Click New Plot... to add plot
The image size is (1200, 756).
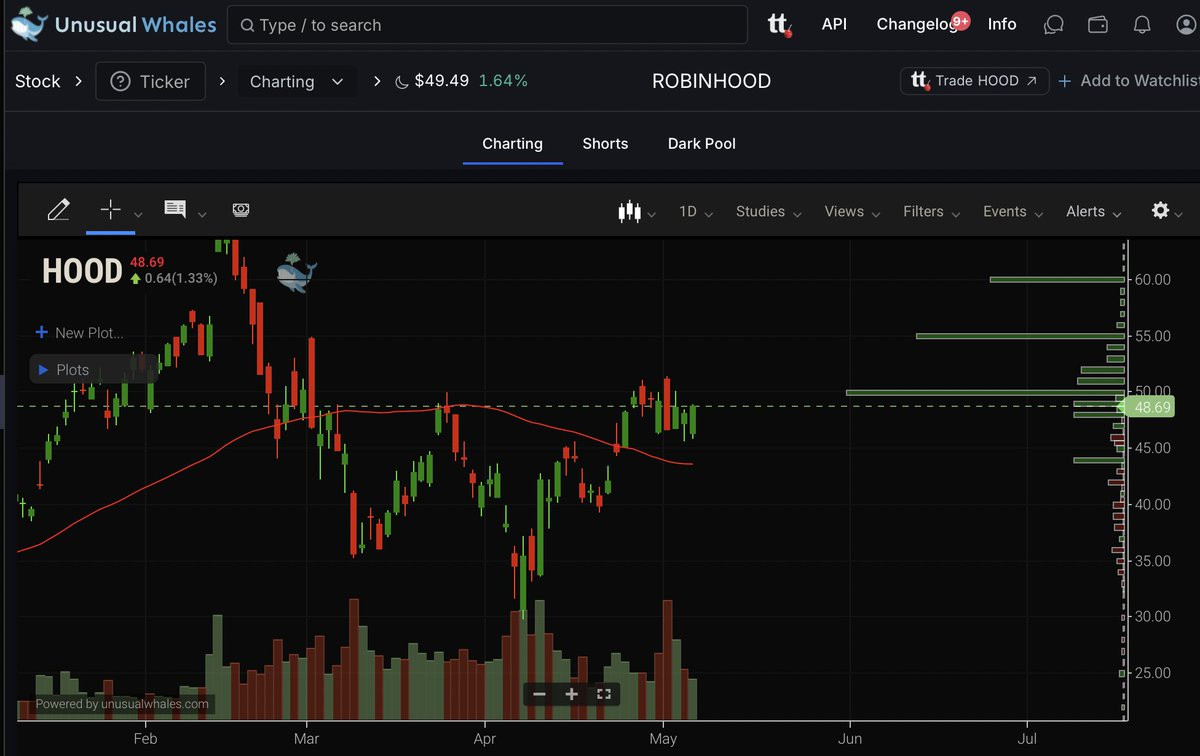[x=80, y=333]
